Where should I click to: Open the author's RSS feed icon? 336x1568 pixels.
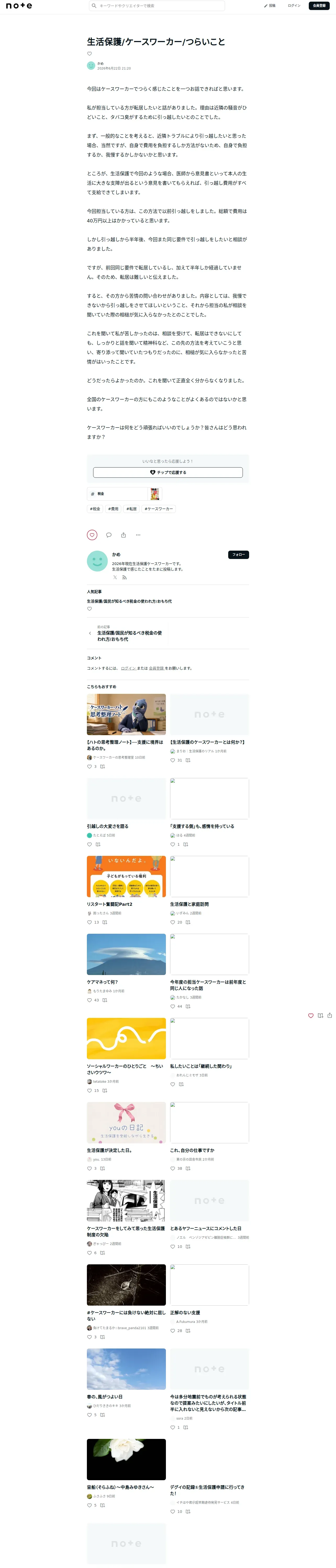click(x=124, y=577)
